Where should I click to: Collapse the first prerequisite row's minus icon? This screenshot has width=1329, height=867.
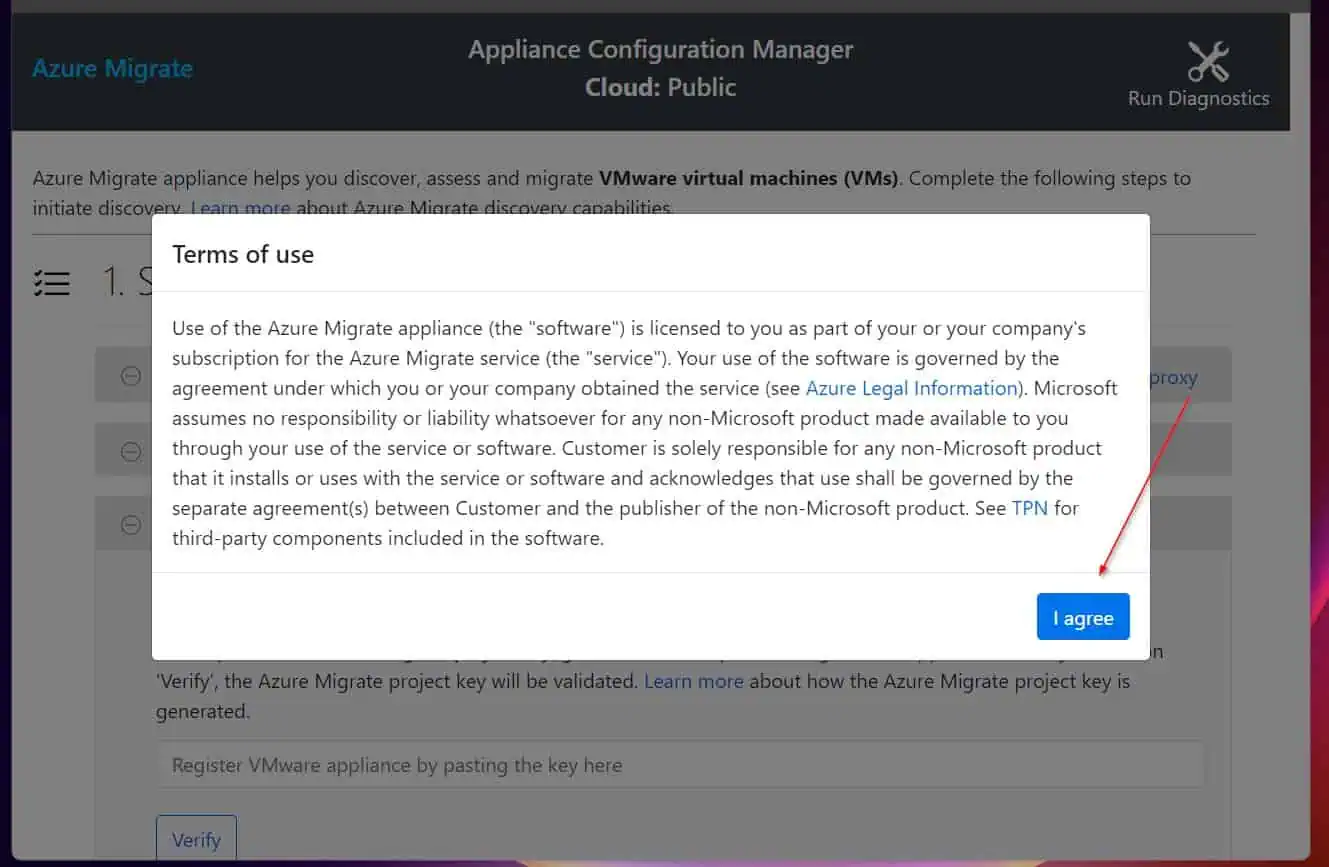tap(131, 376)
